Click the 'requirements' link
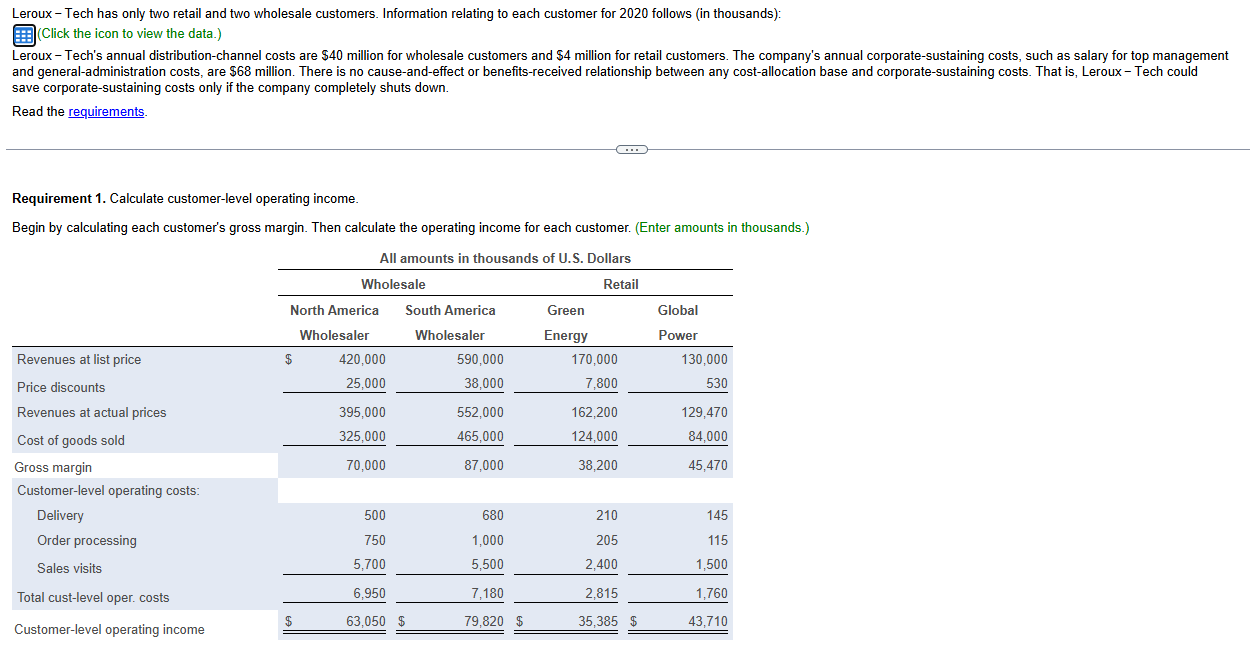Viewport: 1250px width, 649px height. pos(106,111)
